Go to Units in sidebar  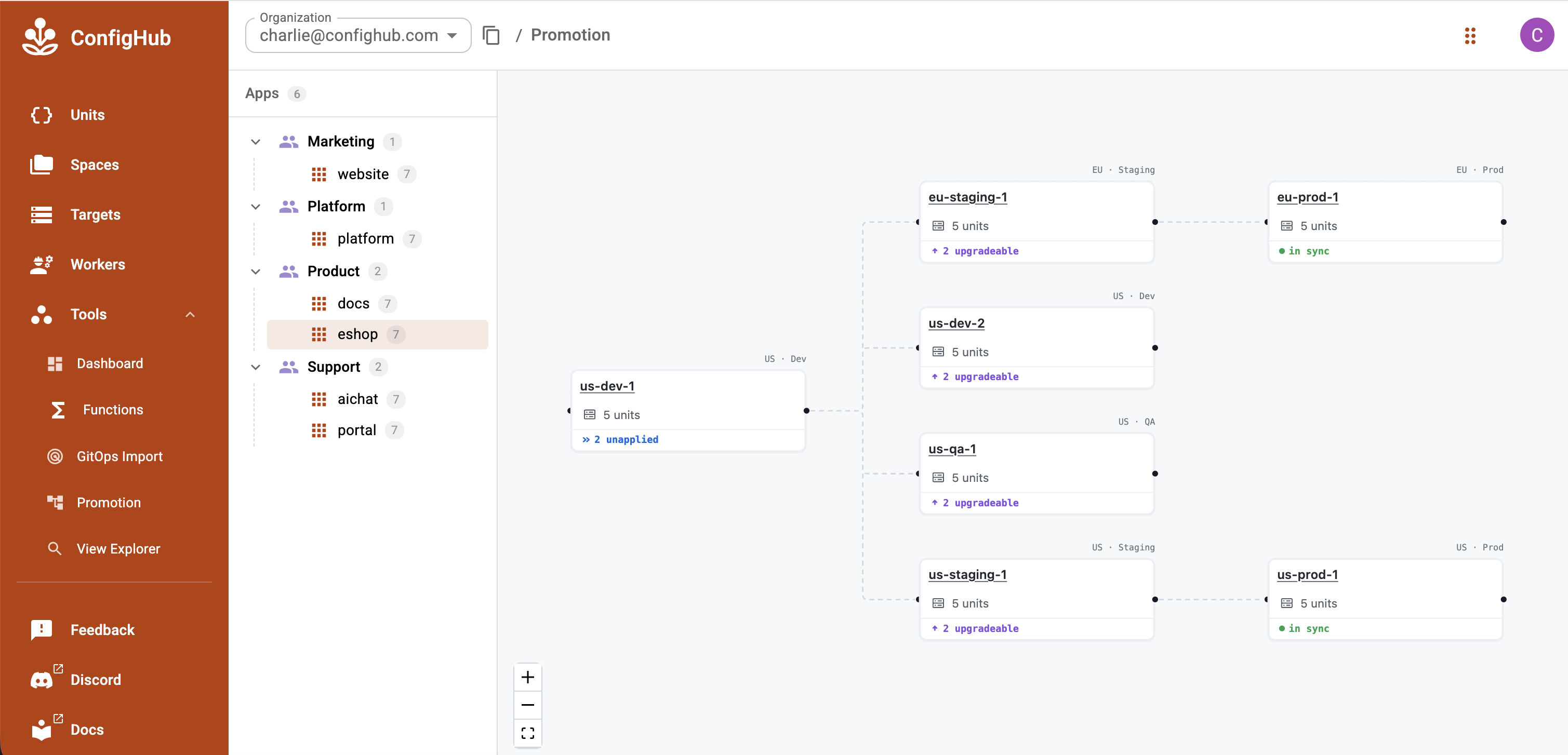pyautogui.click(x=87, y=115)
